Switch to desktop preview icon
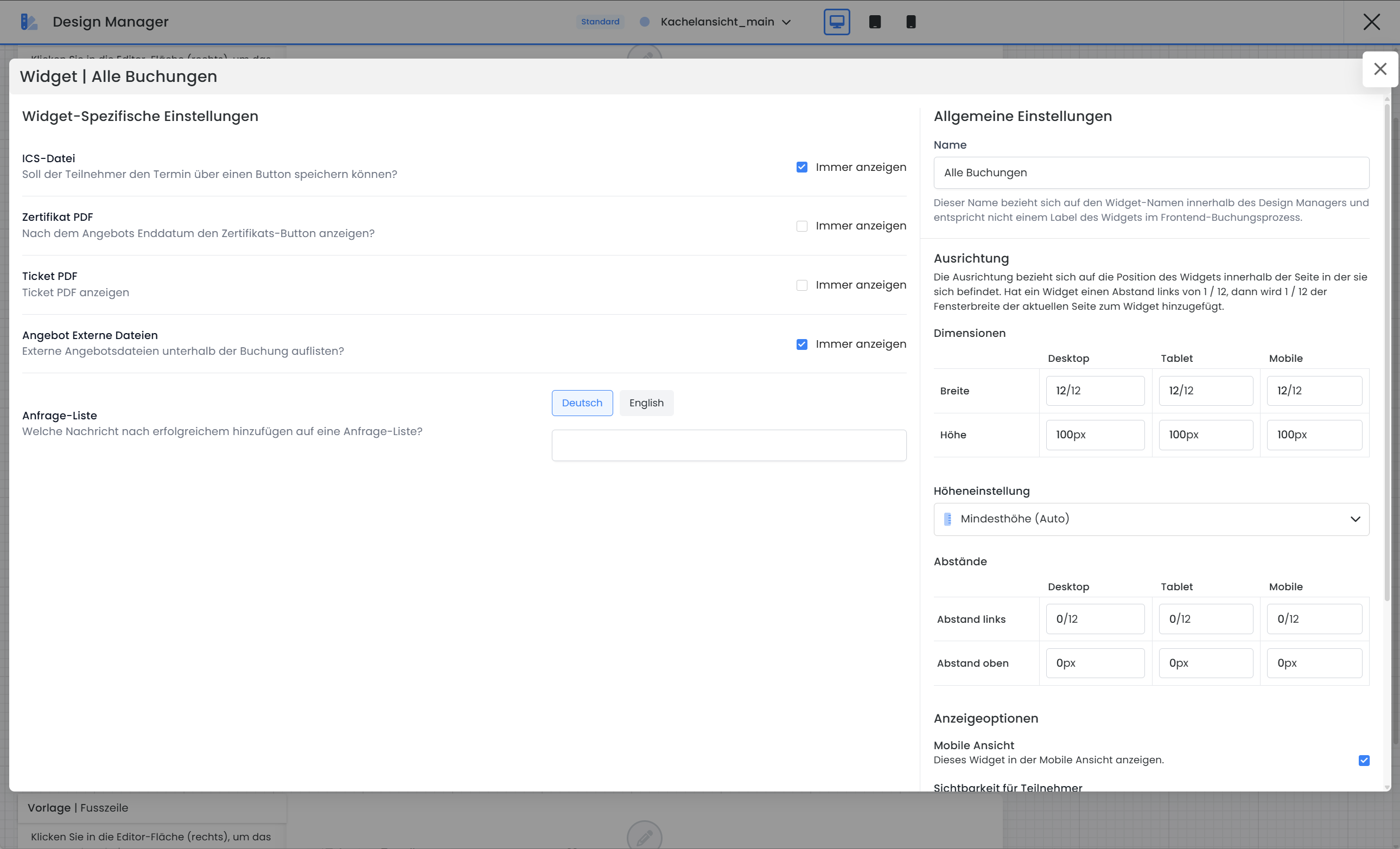Image resolution: width=1400 pixels, height=849 pixels. tap(836, 22)
